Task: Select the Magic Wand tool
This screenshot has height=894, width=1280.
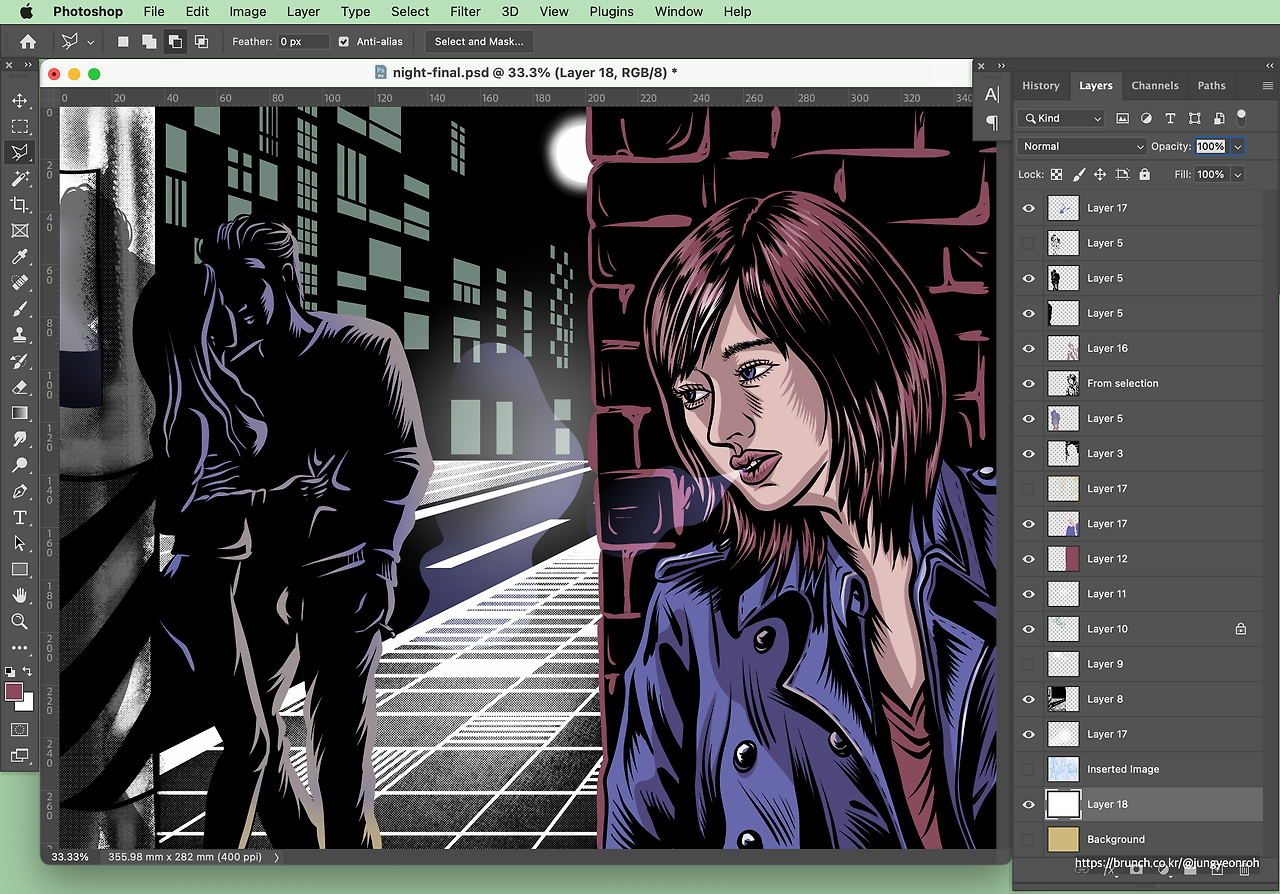Action: coord(19,179)
